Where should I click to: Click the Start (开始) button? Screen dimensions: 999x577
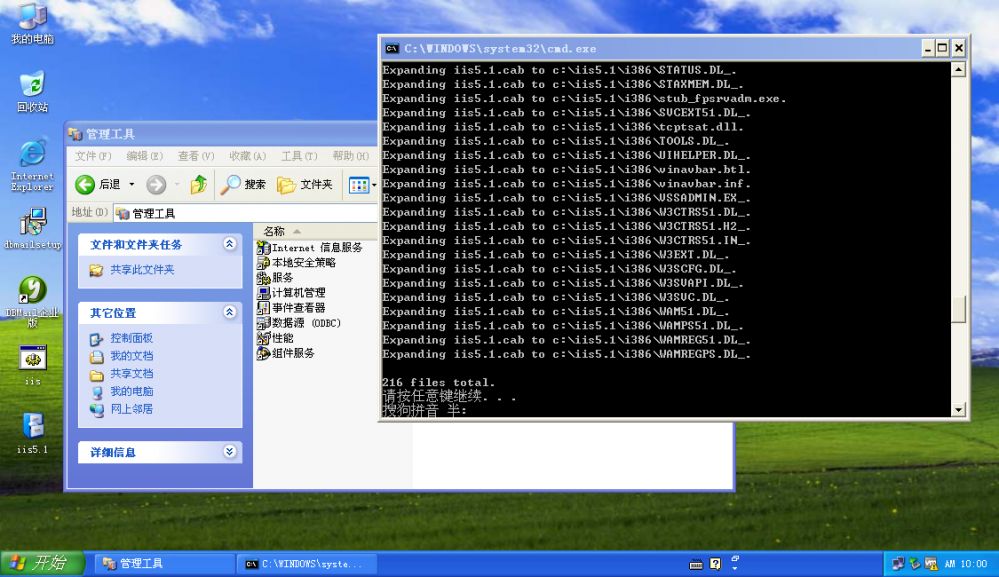[x=42, y=563]
